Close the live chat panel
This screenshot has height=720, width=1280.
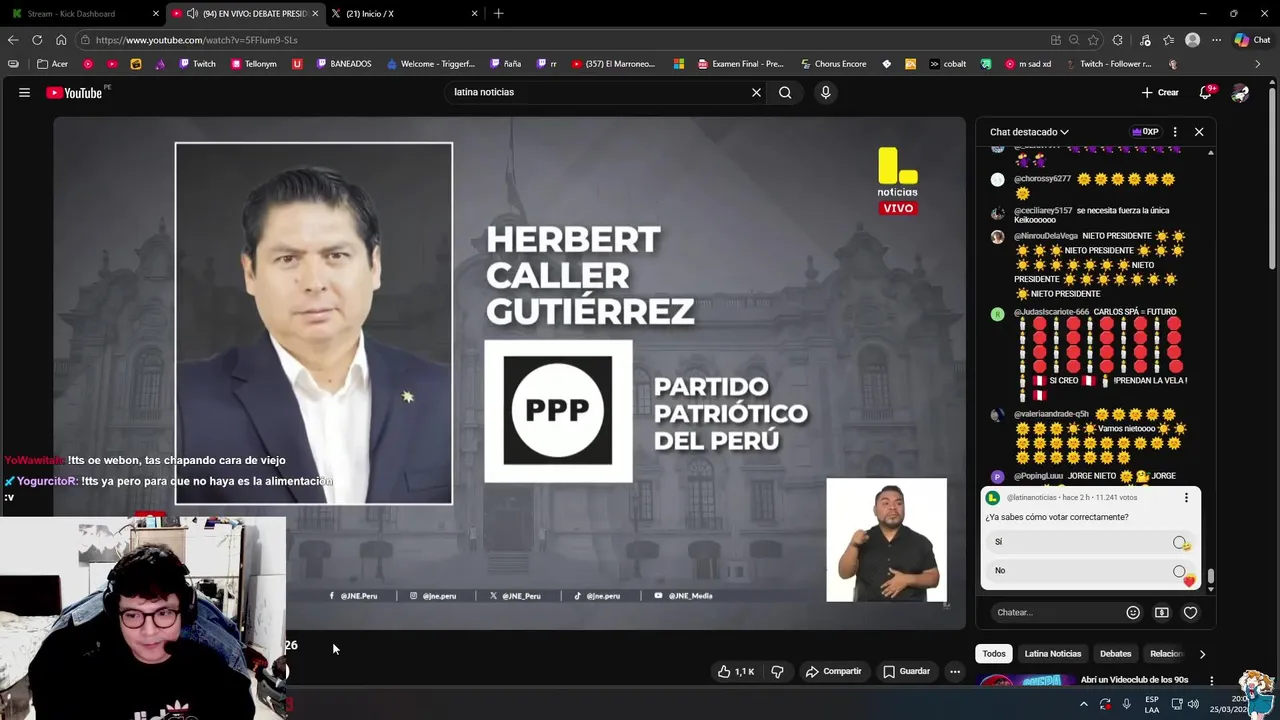pyautogui.click(x=1199, y=132)
